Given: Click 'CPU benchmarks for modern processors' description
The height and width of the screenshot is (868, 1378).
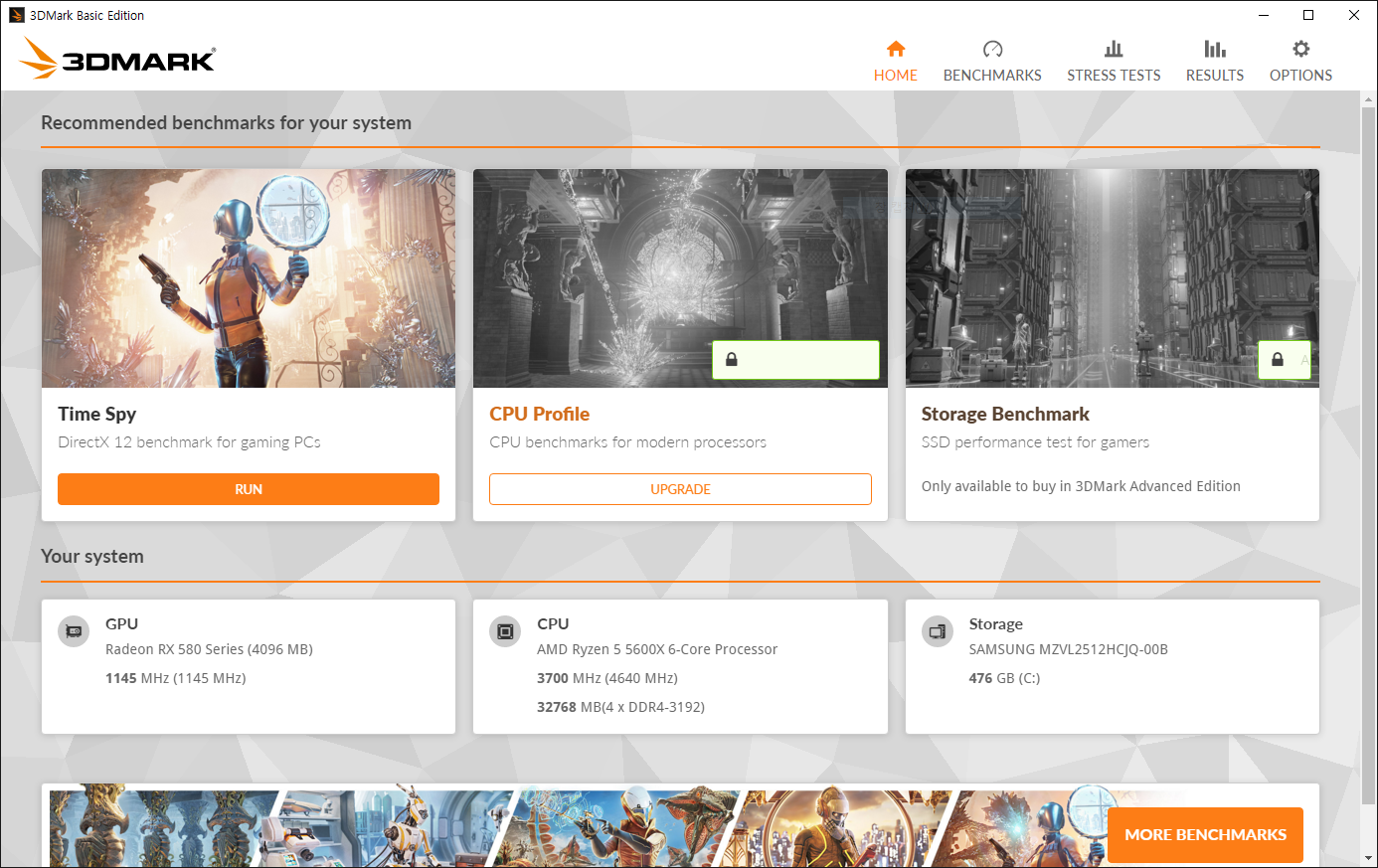Looking at the screenshot, I should click(x=627, y=442).
